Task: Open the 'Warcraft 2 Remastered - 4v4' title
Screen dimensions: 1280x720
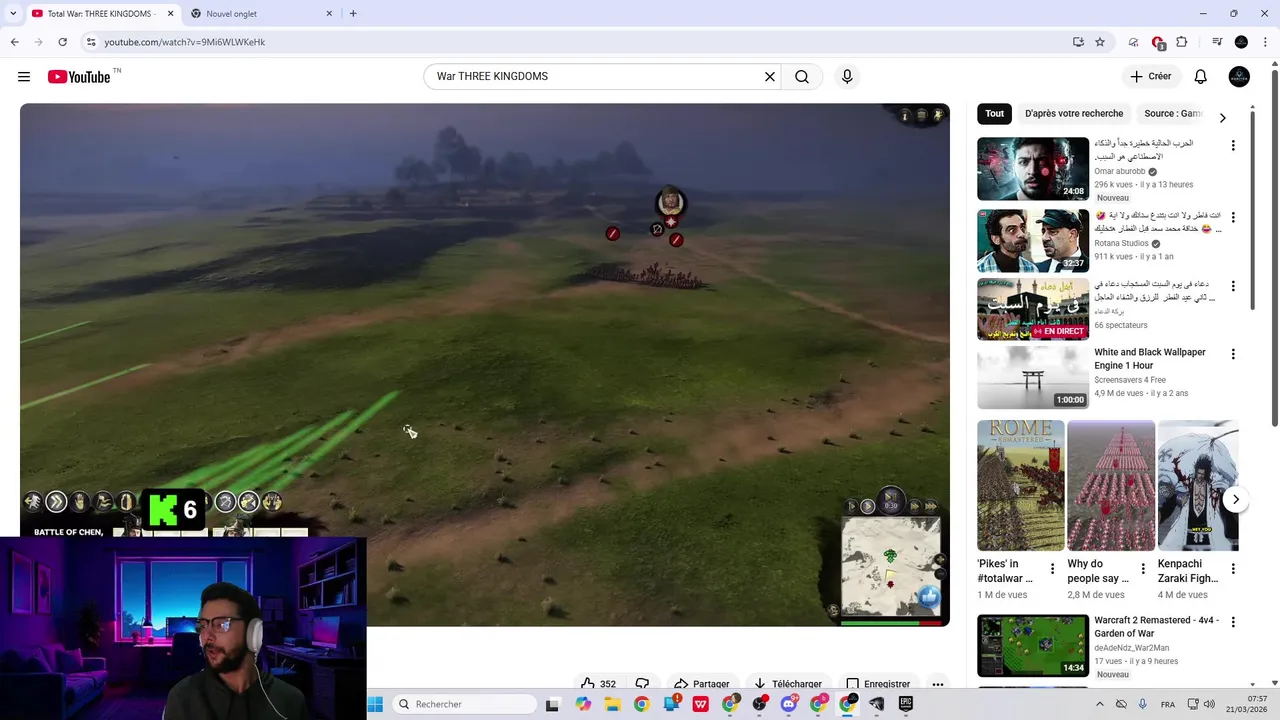Action: tap(1156, 627)
